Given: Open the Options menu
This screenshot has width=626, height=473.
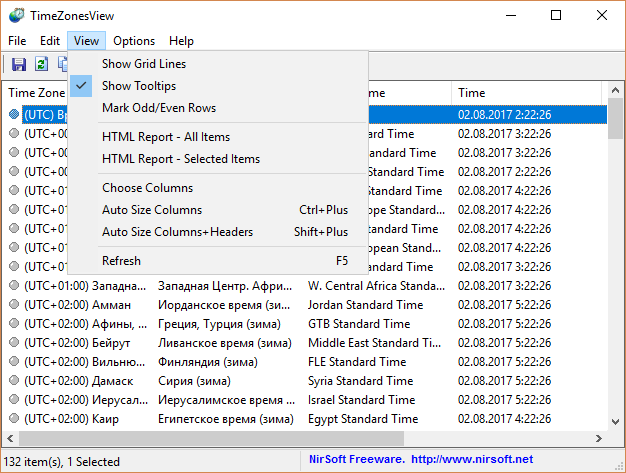Looking at the screenshot, I should pos(134,41).
